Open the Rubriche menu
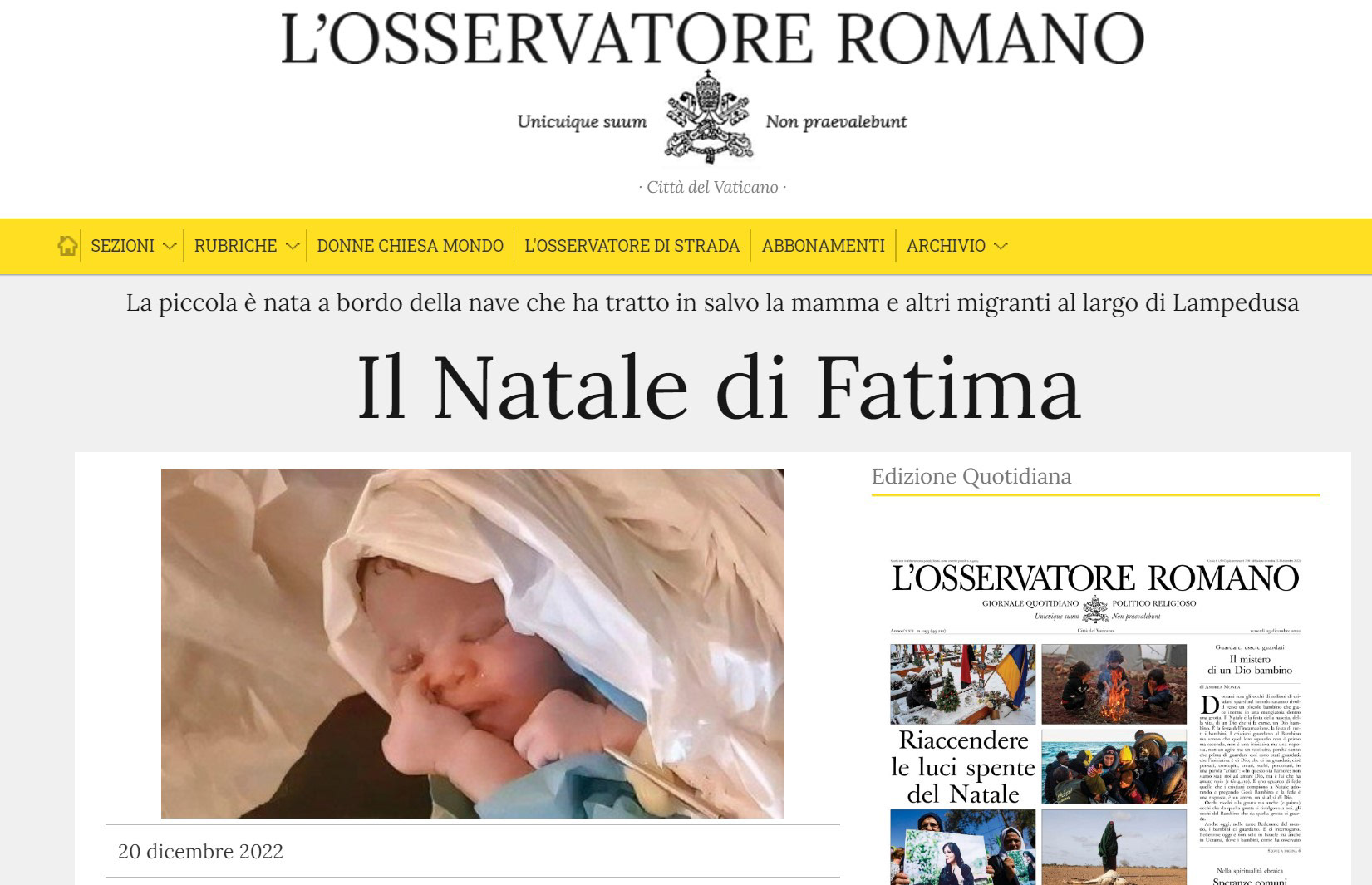The height and width of the screenshot is (885, 1372). (x=235, y=246)
